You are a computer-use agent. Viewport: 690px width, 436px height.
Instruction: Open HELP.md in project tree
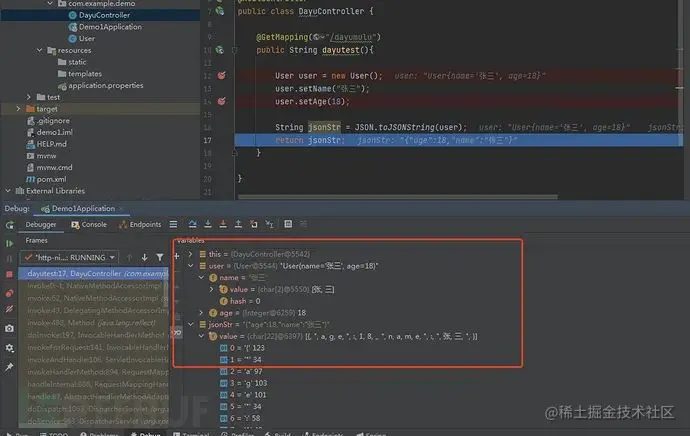(x=51, y=144)
